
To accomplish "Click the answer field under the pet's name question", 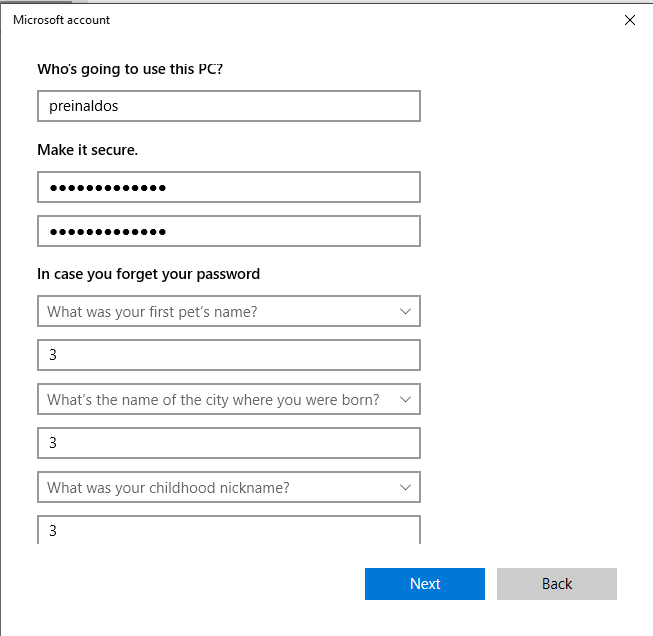I will point(228,355).
